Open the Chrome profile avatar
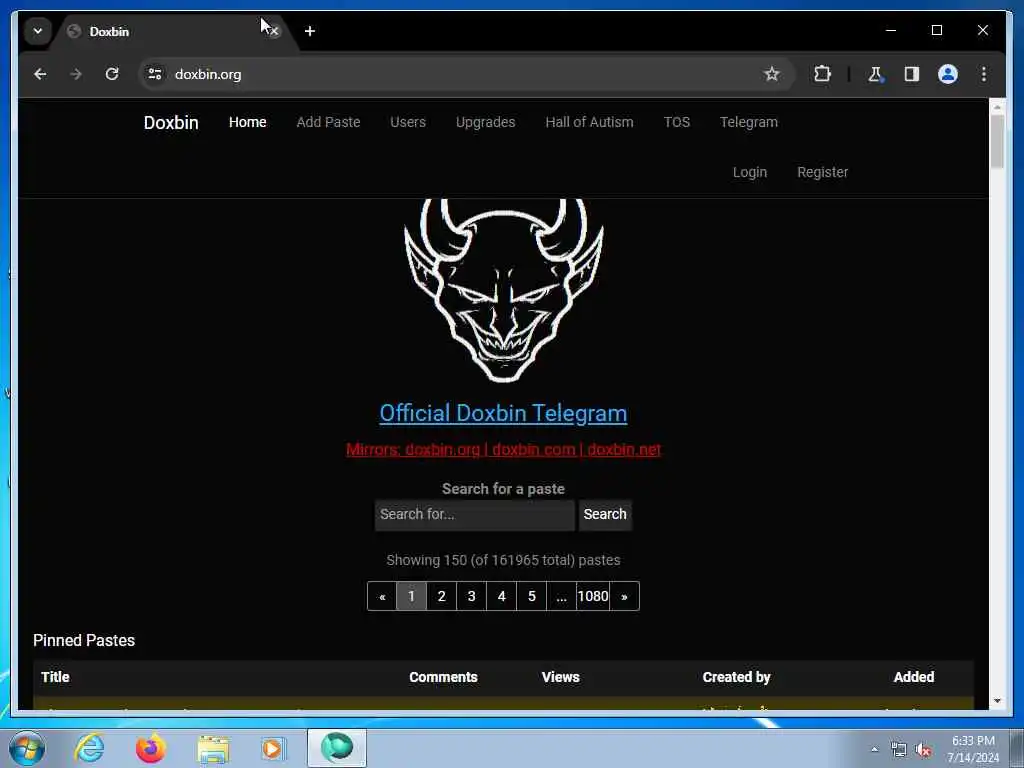1024x768 pixels. [x=948, y=74]
